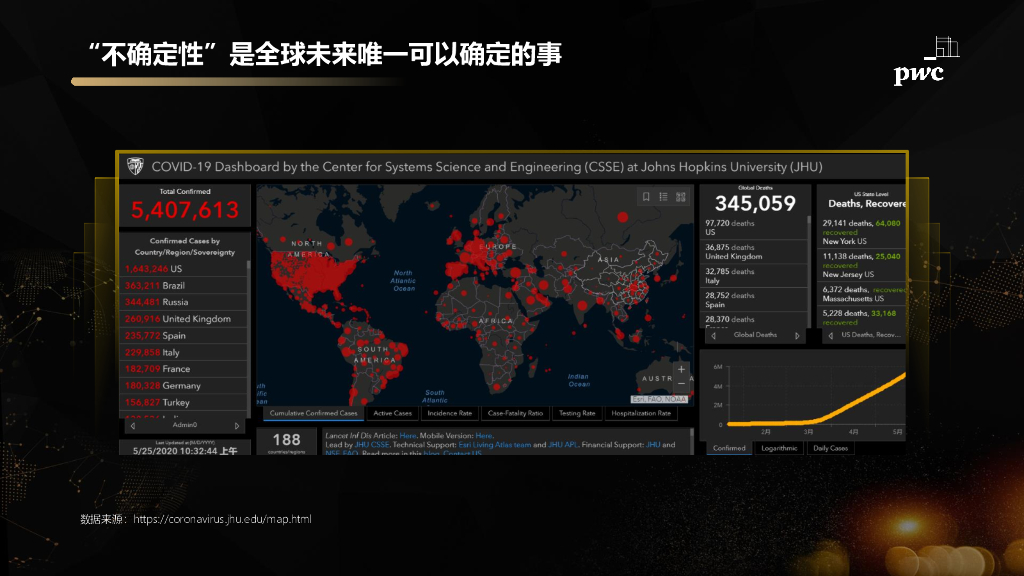Viewport: 1024px width, 576px height.
Task: Click the Indian Ocean map label
Action: point(578,381)
